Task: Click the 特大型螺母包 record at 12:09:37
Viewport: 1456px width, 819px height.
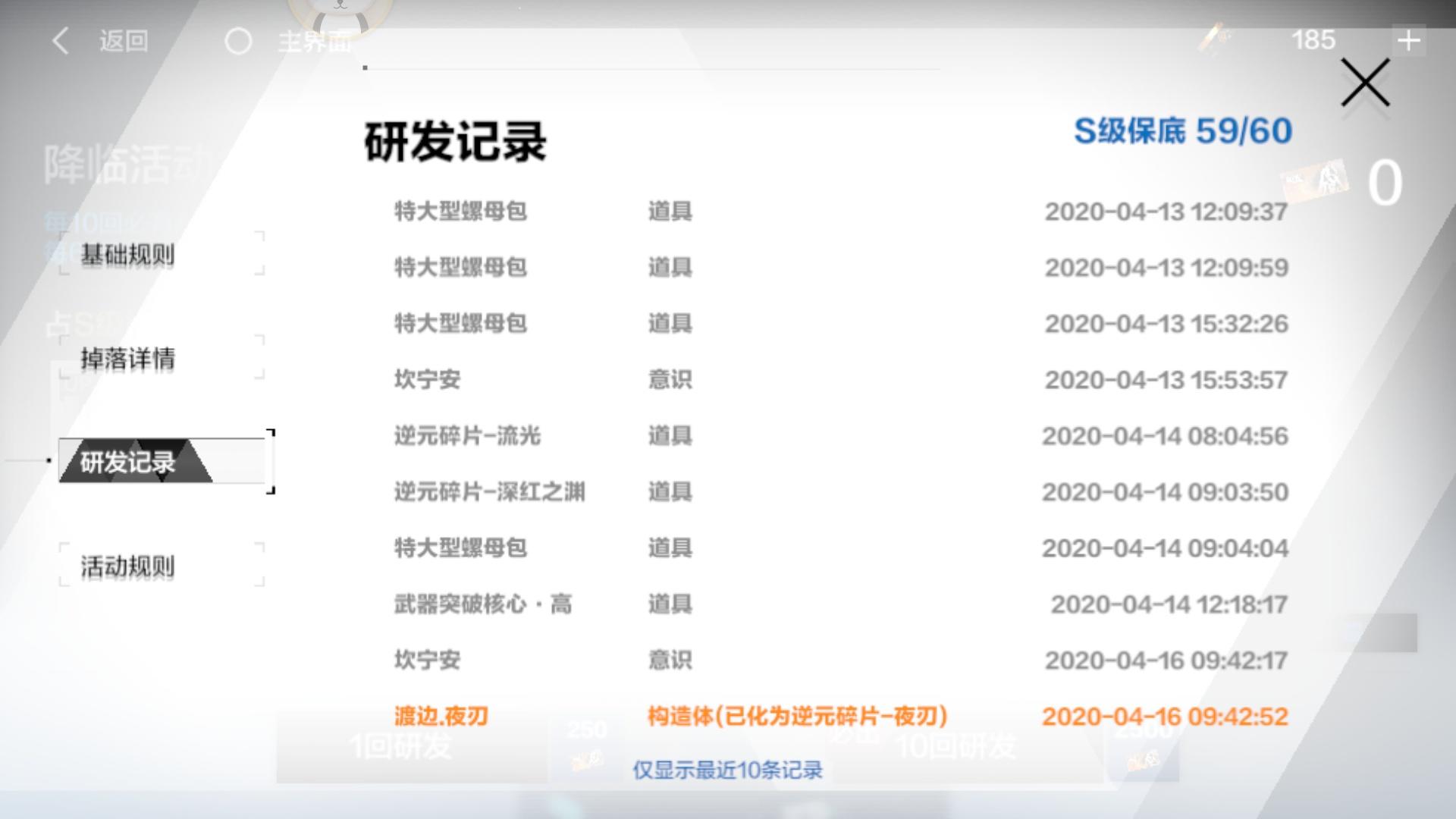Action: coord(840,212)
